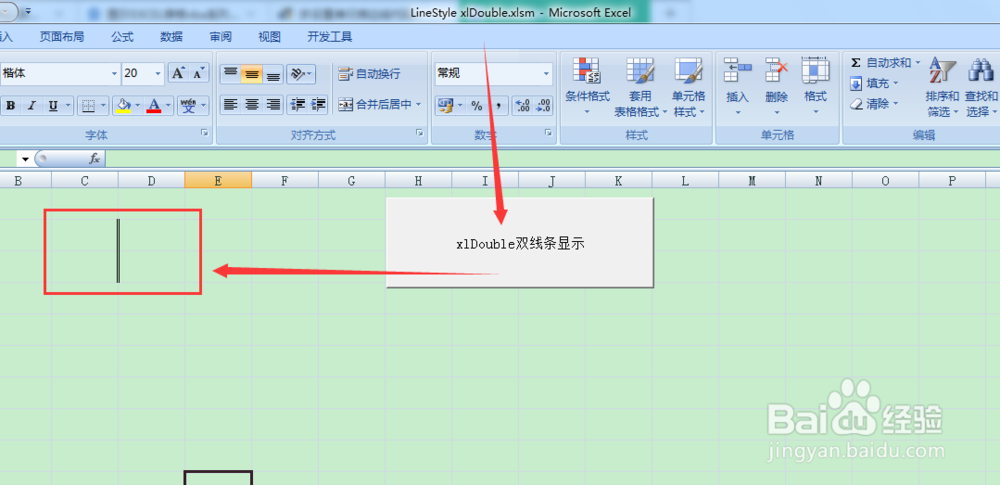Open 清除 clear dropdown

[874, 103]
